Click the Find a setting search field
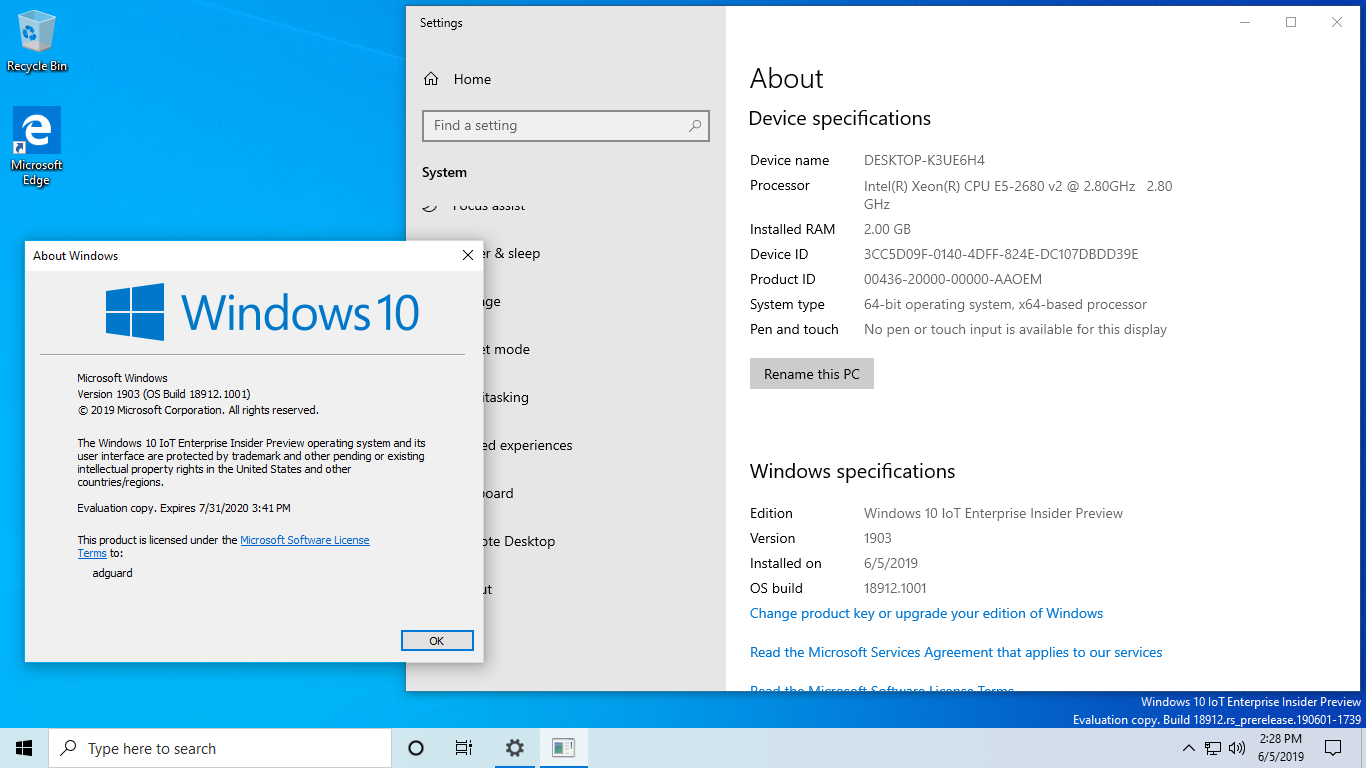Viewport: 1366px width, 768px height. pyautogui.click(x=566, y=125)
